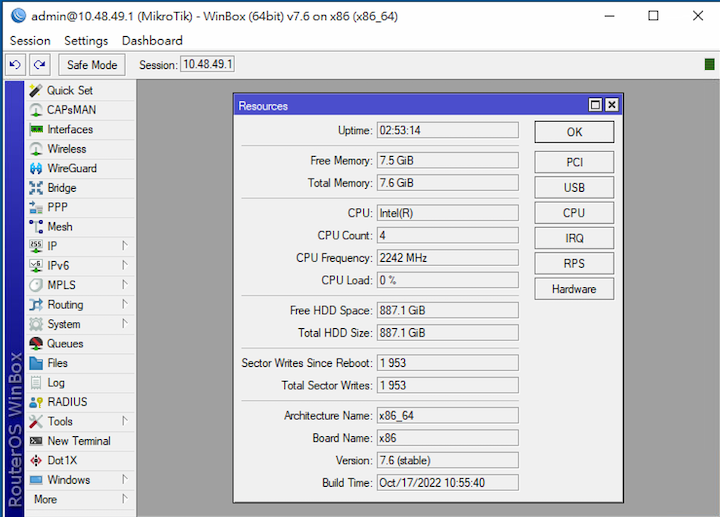Click the IP menu icon
The height and width of the screenshot is (517, 720).
pos(36,246)
